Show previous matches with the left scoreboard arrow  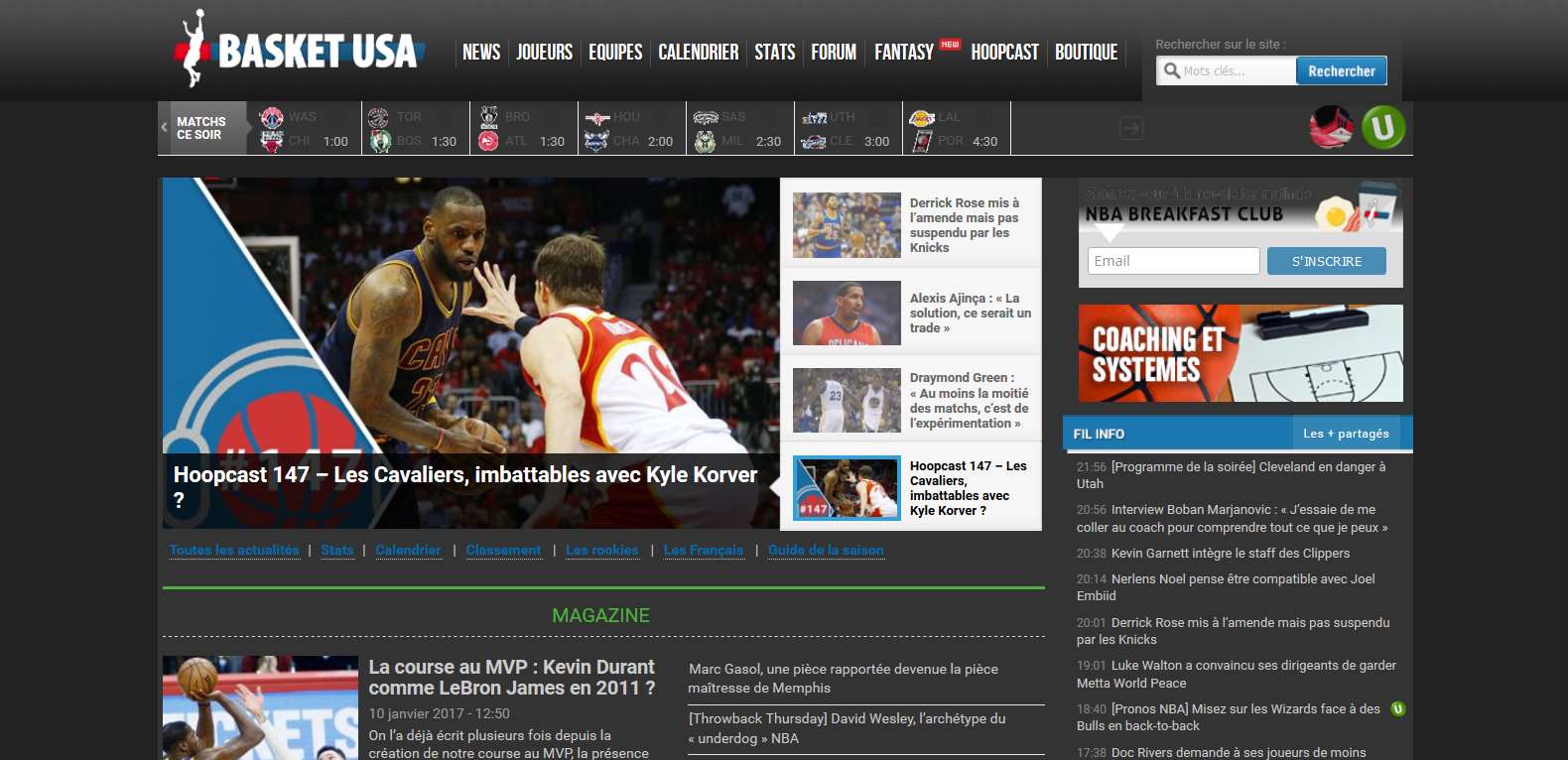164,128
